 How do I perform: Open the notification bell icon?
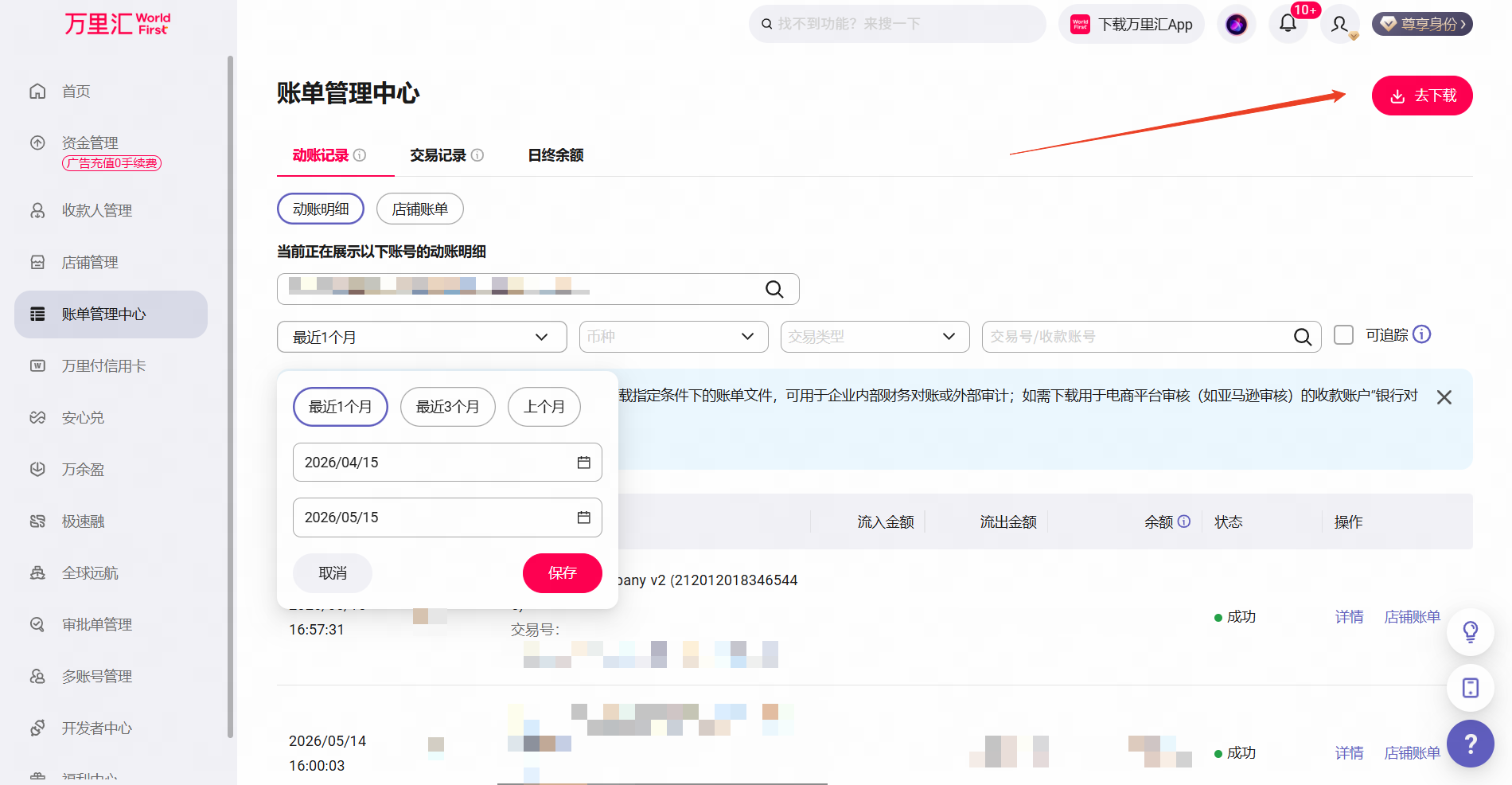[1288, 24]
